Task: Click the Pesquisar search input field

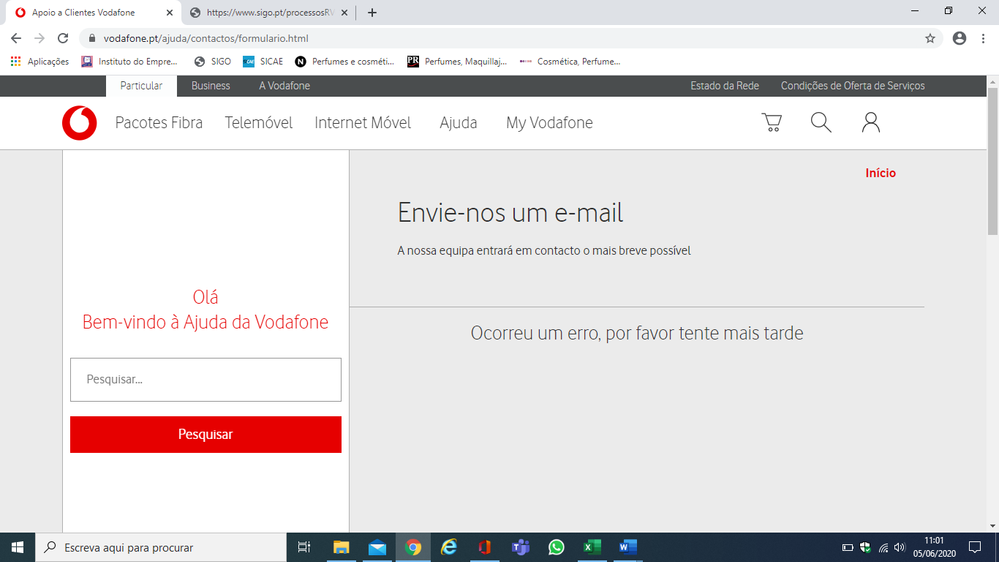Action: (205, 380)
